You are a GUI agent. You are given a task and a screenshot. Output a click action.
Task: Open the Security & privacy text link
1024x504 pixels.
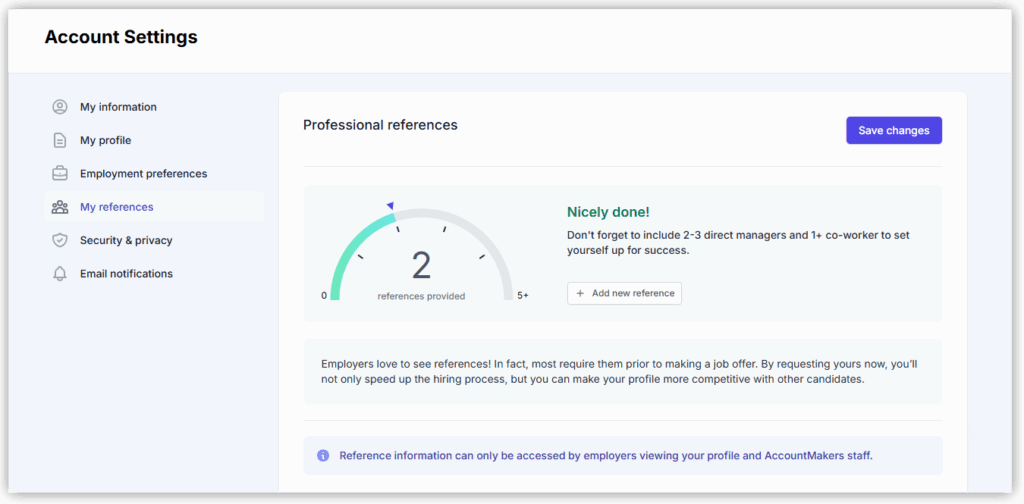point(126,240)
